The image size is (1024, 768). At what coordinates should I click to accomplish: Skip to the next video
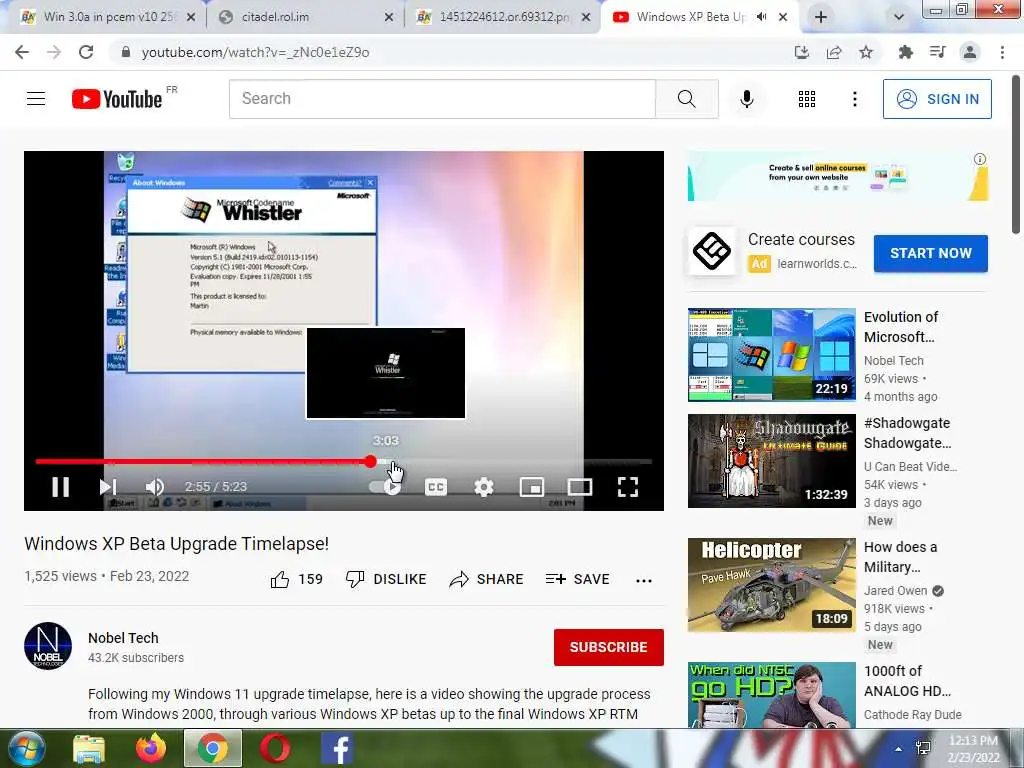(x=108, y=487)
